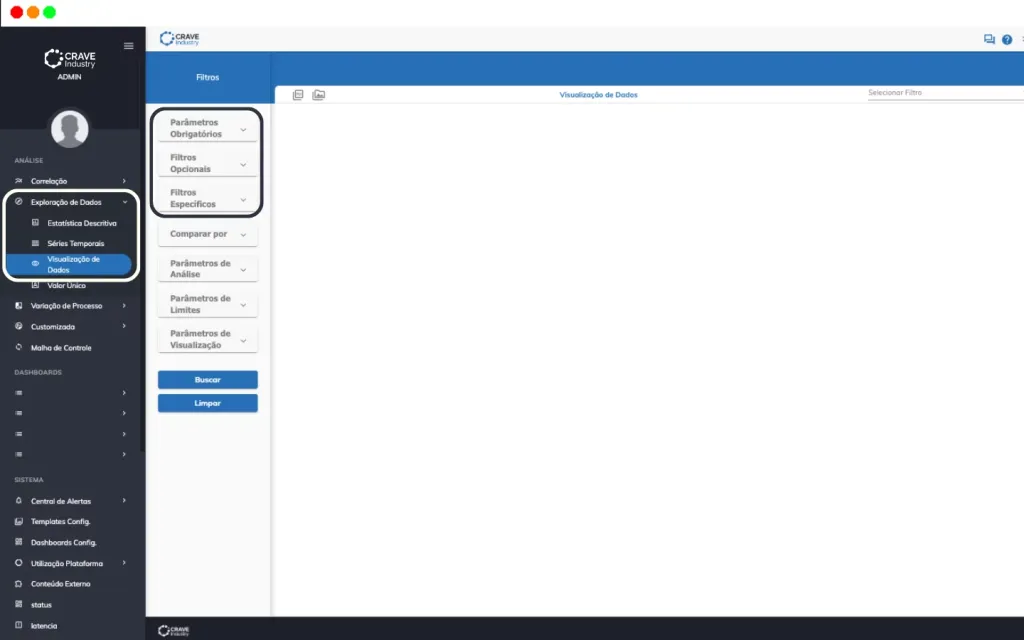Click the Crave Industry logo in sidebar
Screen dimensions: 1024x640
pyautogui.click(x=70, y=59)
